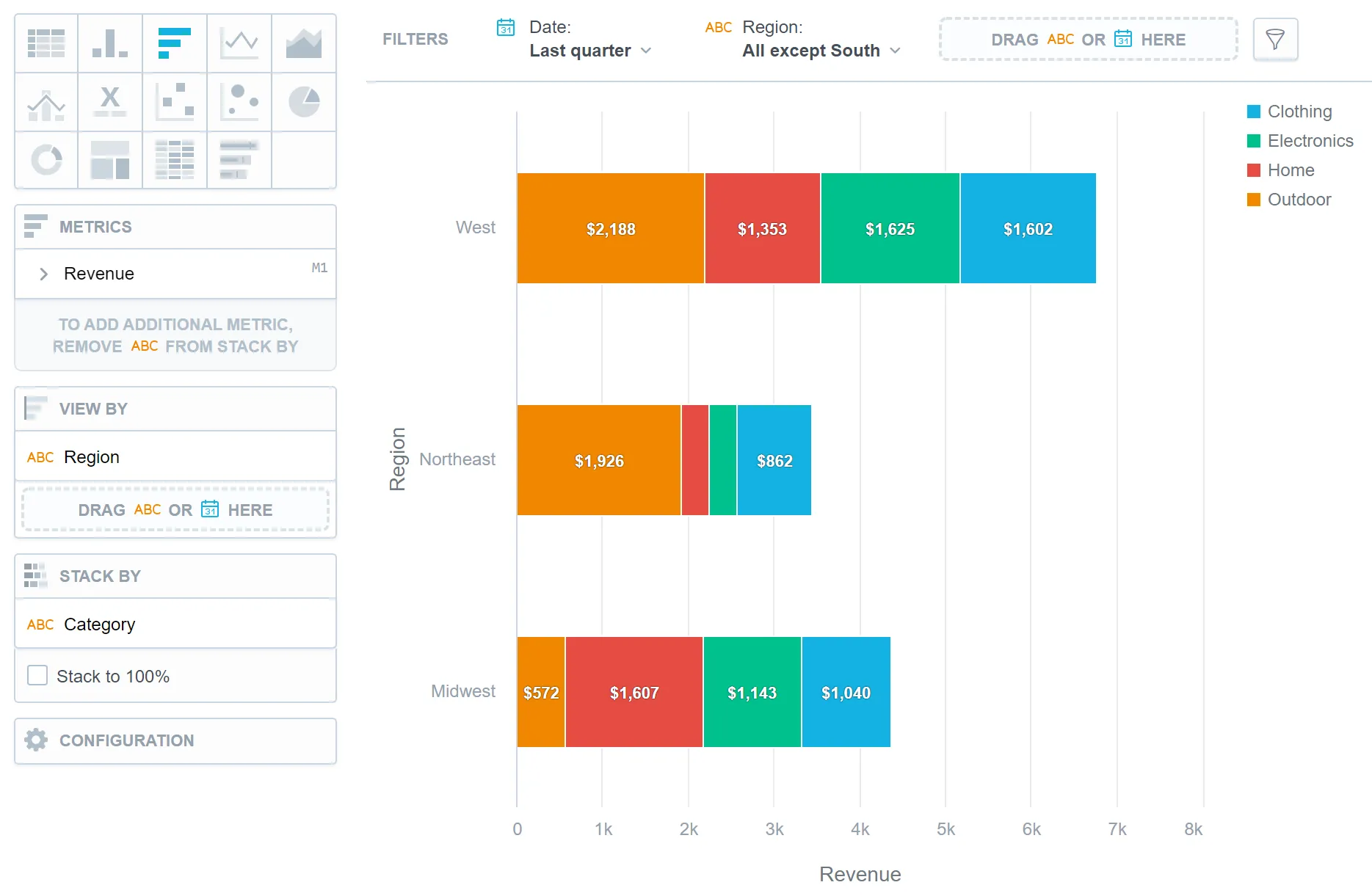
Task: Open the filter funnel icon
Action: [x=1275, y=39]
